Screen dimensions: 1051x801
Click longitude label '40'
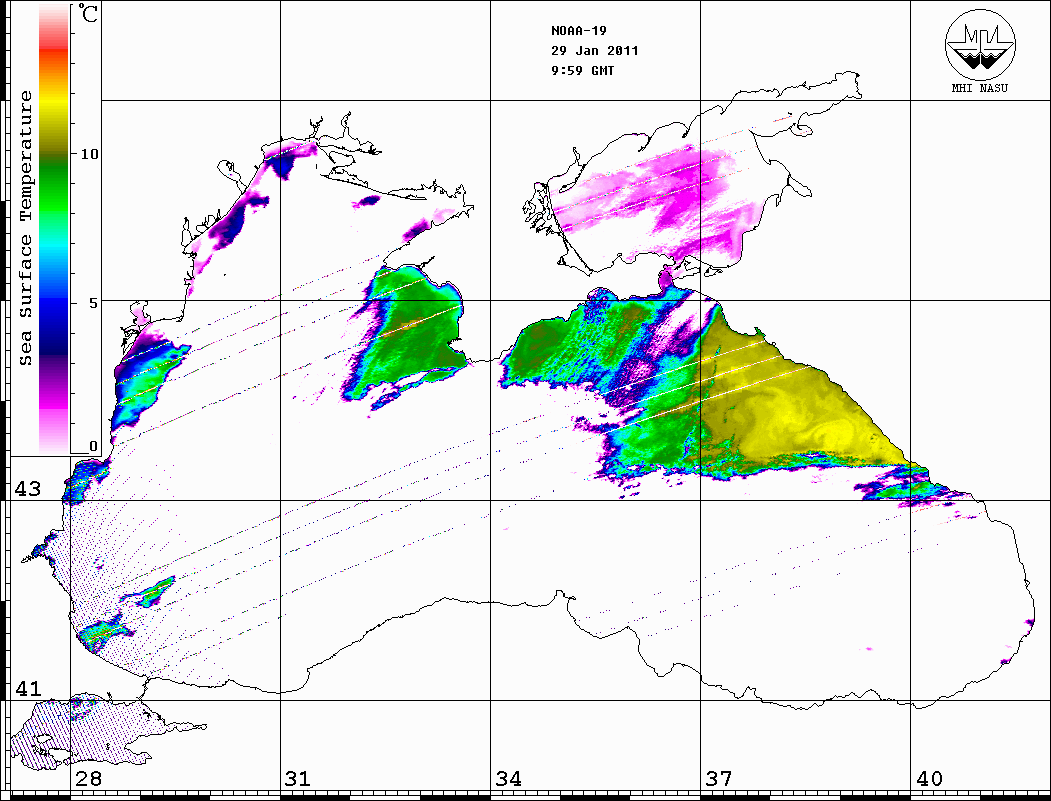929,778
